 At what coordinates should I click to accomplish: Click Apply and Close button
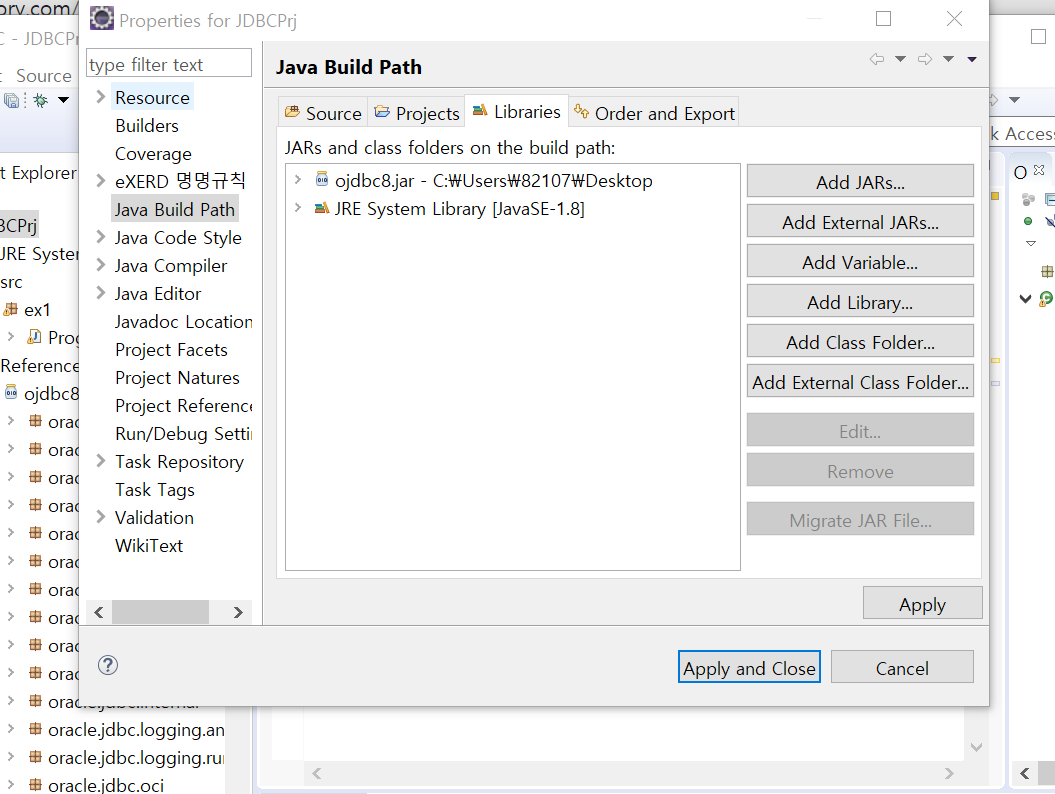point(749,667)
